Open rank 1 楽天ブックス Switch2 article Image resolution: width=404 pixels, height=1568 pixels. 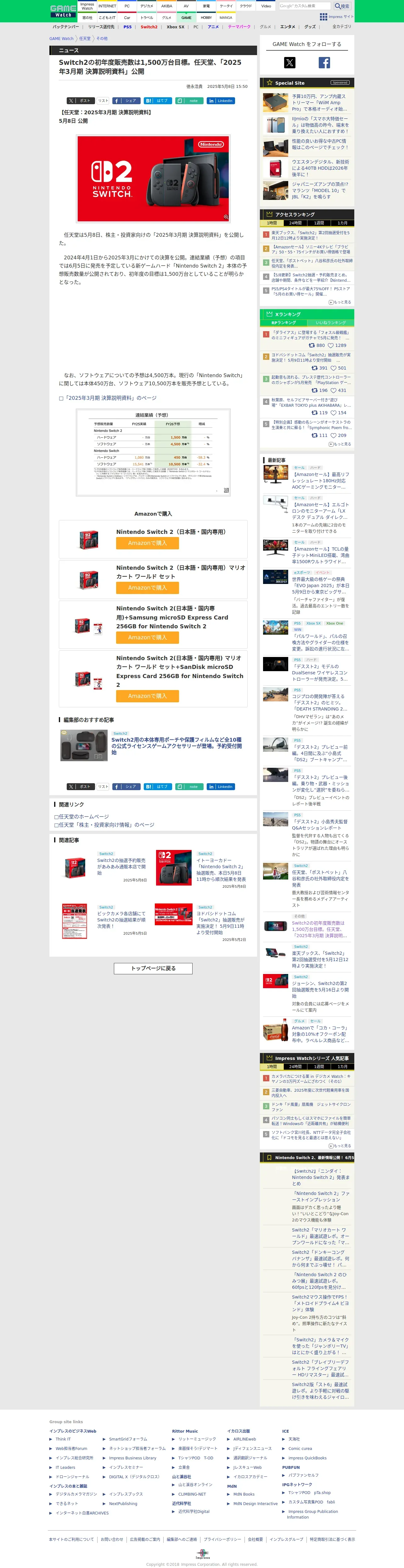tap(310, 235)
